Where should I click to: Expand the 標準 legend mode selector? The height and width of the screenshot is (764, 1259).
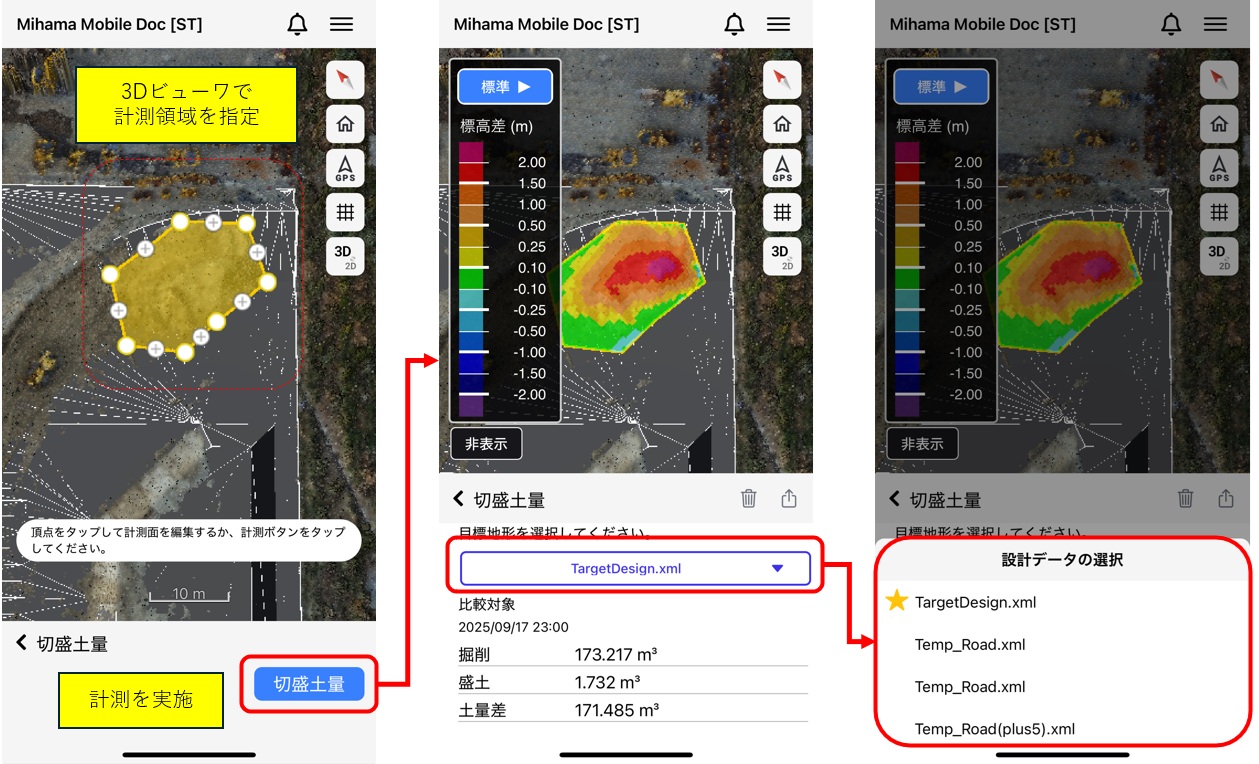click(x=506, y=87)
